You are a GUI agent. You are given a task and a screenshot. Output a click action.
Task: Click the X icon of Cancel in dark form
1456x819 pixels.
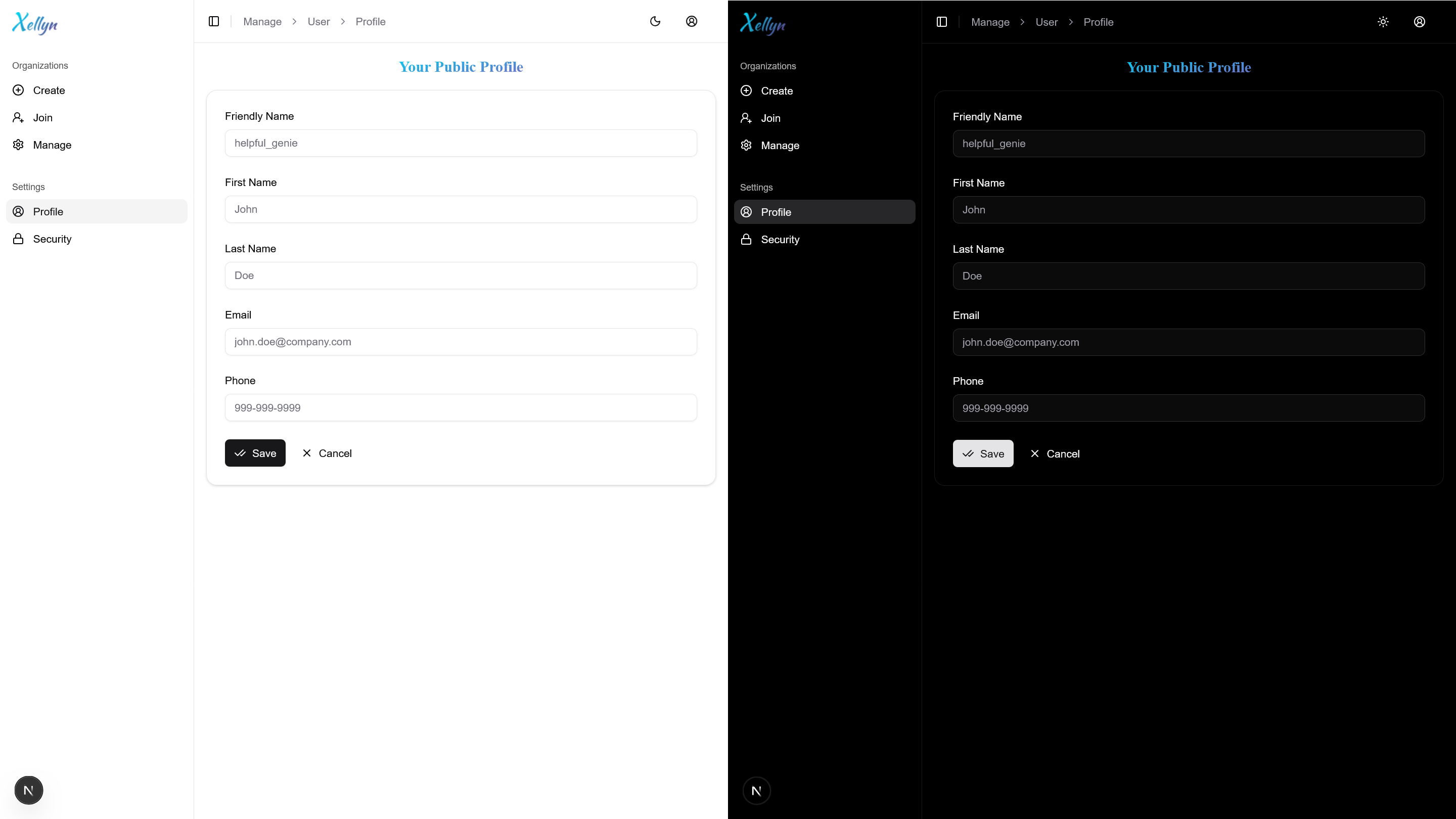[x=1035, y=453]
